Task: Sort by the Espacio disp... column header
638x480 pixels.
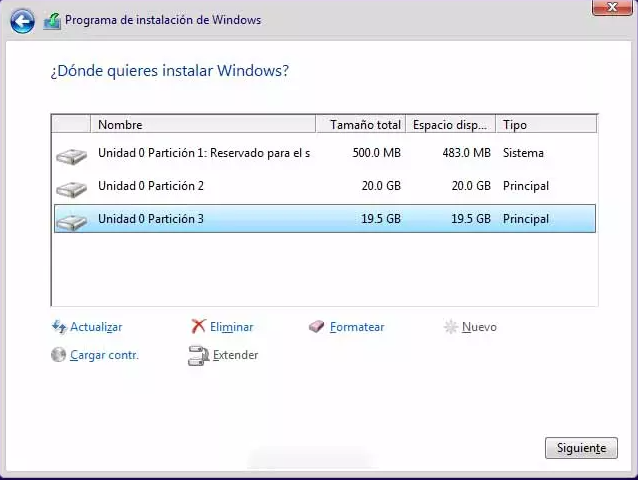Action: pos(451,124)
